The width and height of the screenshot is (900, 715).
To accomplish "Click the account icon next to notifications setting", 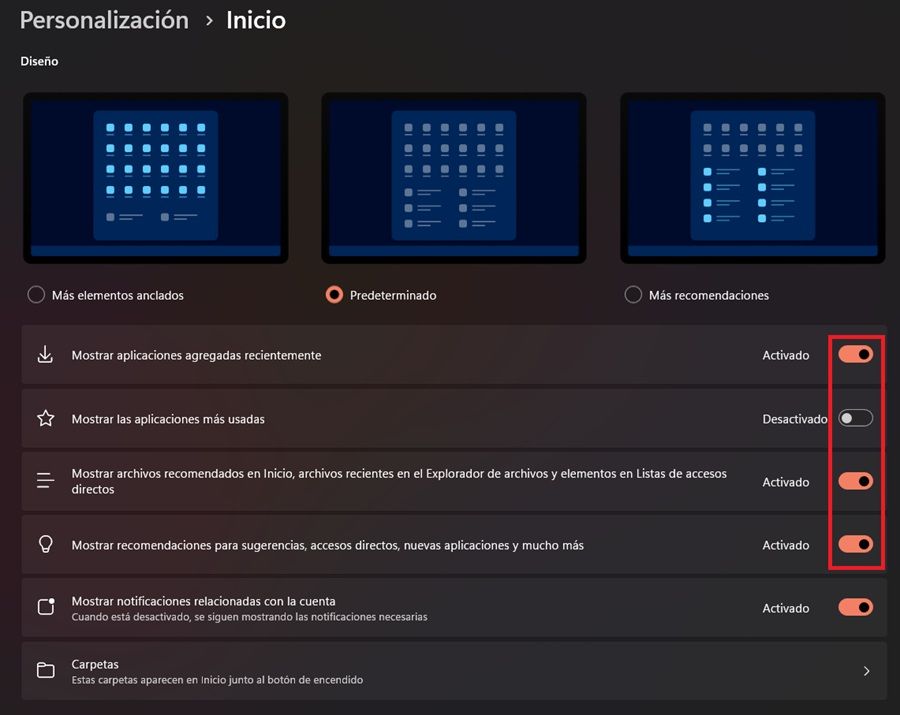I will [x=44, y=607].
